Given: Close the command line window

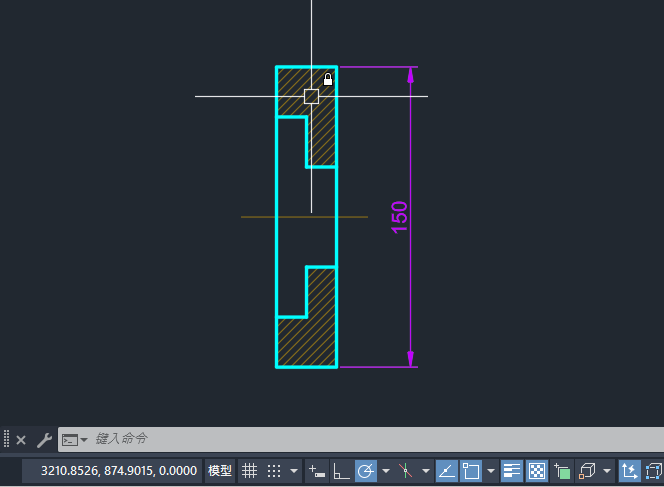Looking at the screenshot, I should [x=21, y=440].
